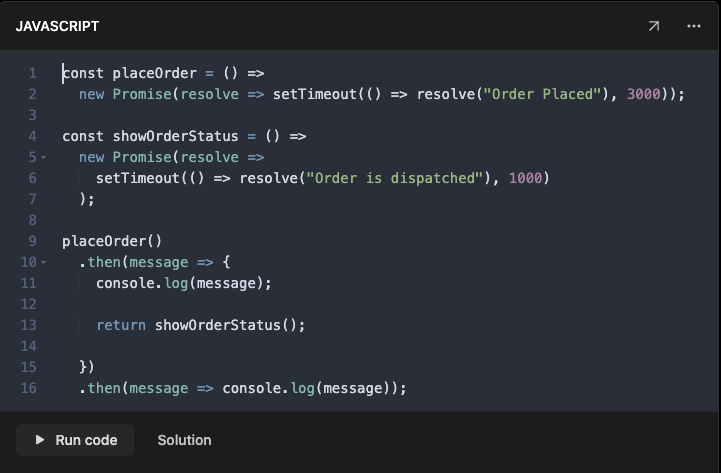
Task: Click the const keyword on line 1
Action: 82,73
